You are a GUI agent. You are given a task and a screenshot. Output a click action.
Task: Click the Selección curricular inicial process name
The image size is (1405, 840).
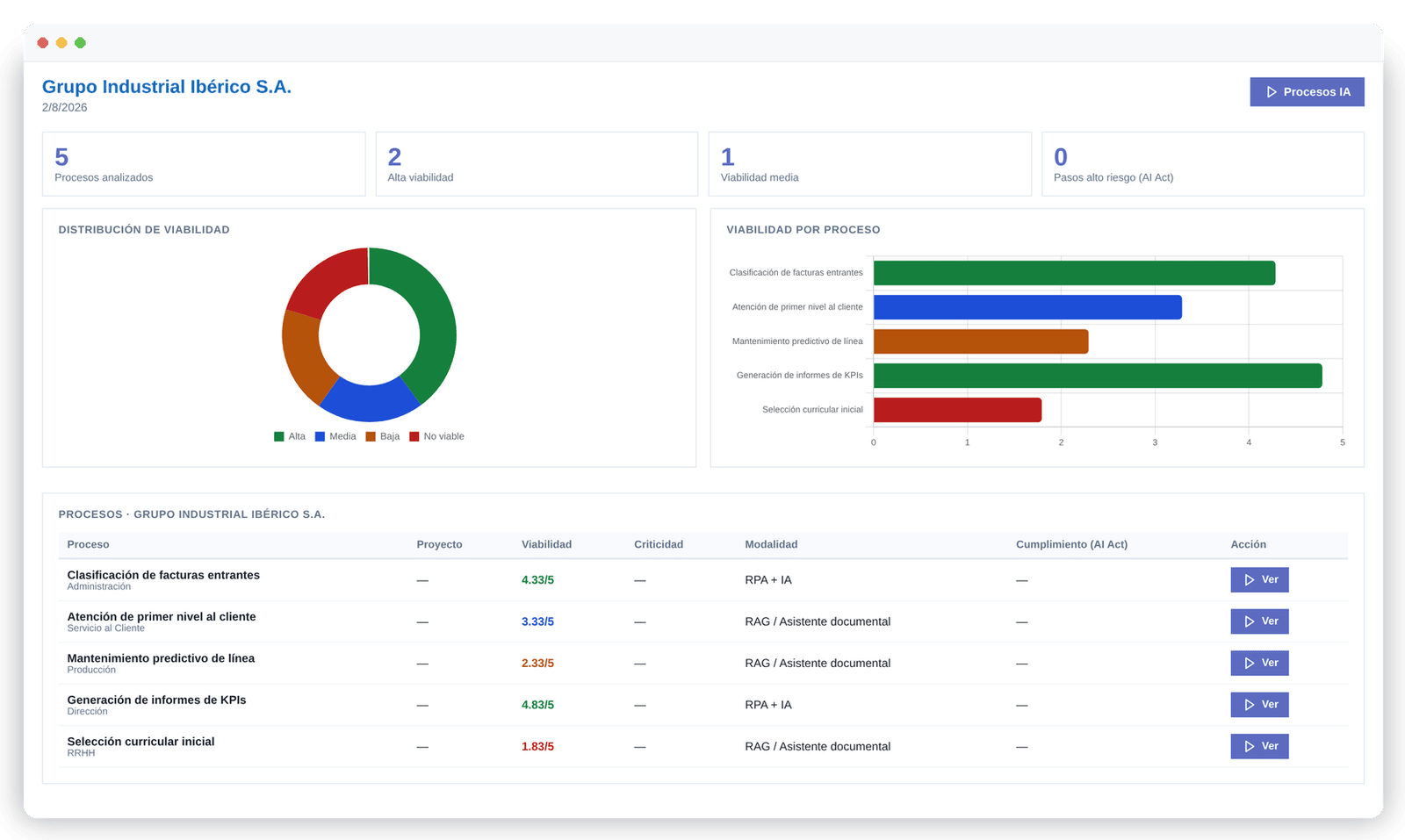[x=140, y=742]
